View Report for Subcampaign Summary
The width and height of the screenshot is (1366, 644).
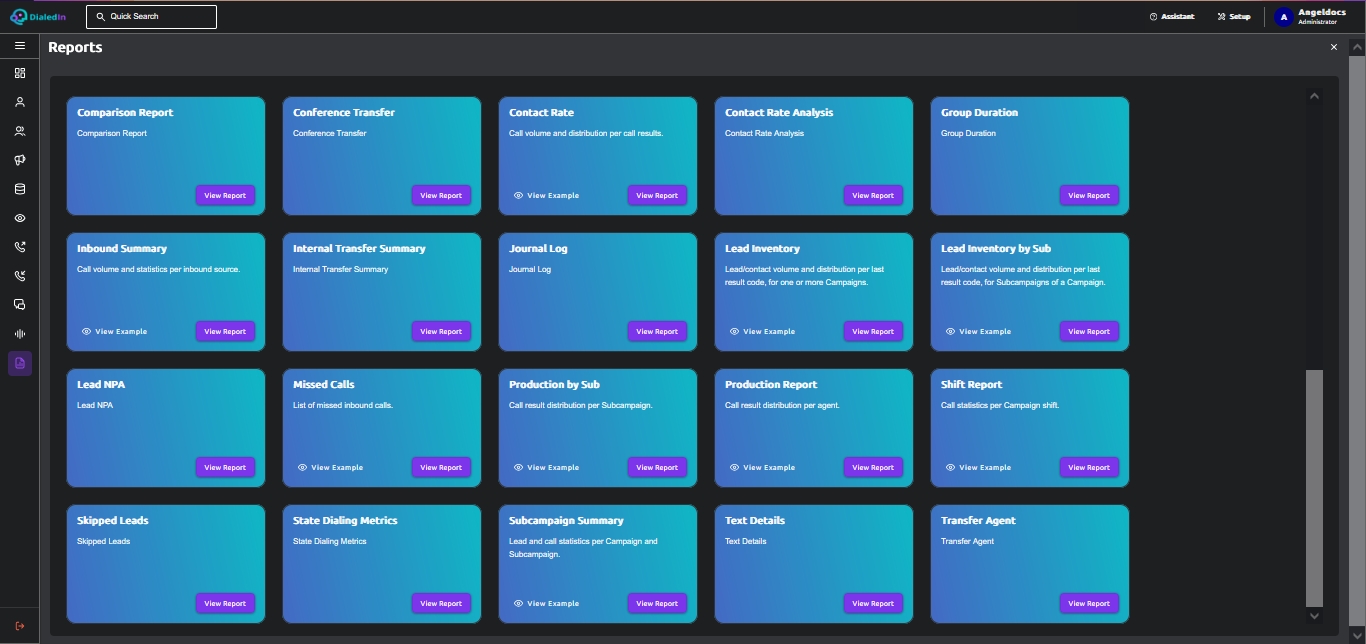coord(657,604)
